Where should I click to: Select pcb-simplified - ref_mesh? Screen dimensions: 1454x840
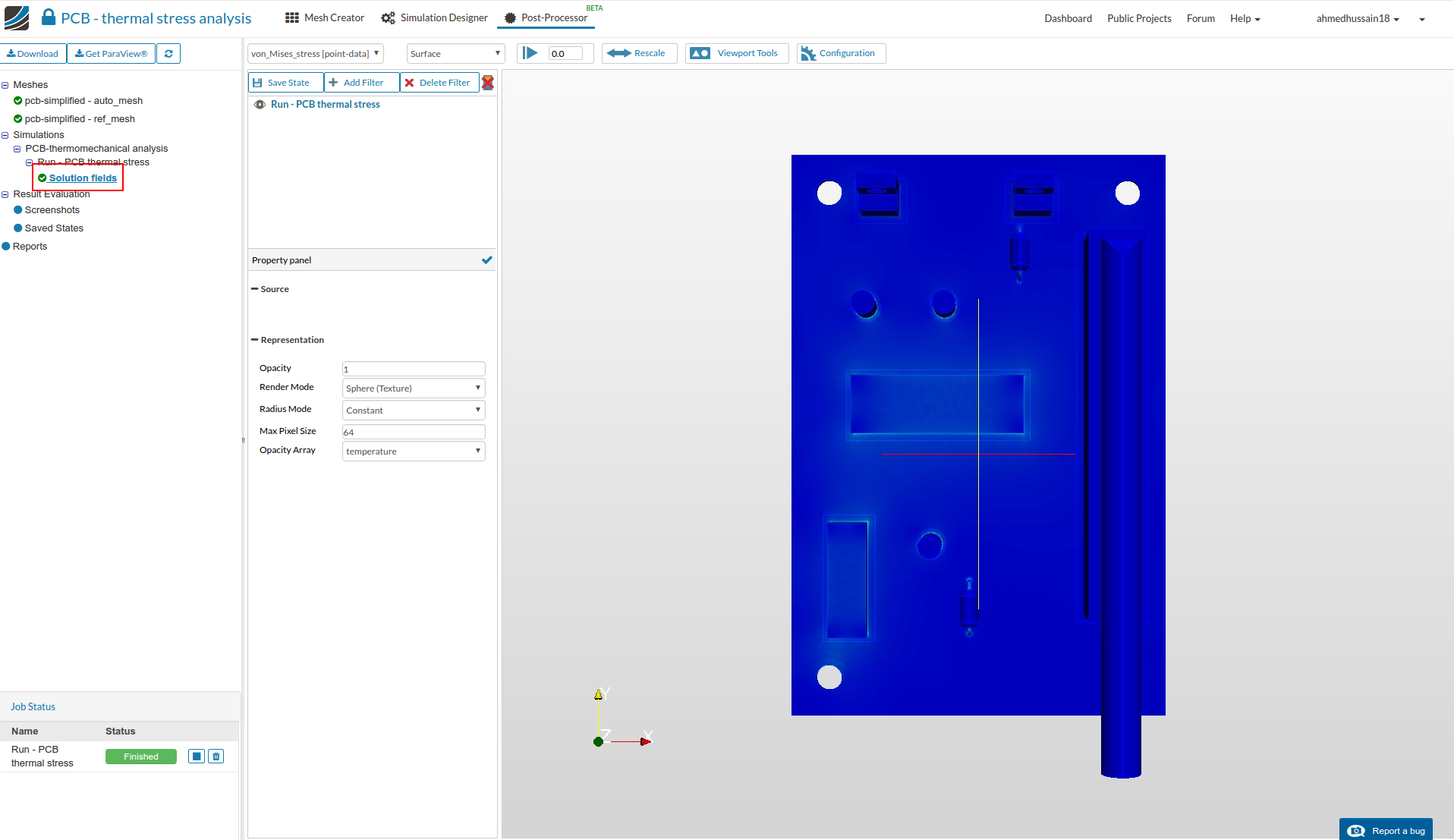coord(80,119)
